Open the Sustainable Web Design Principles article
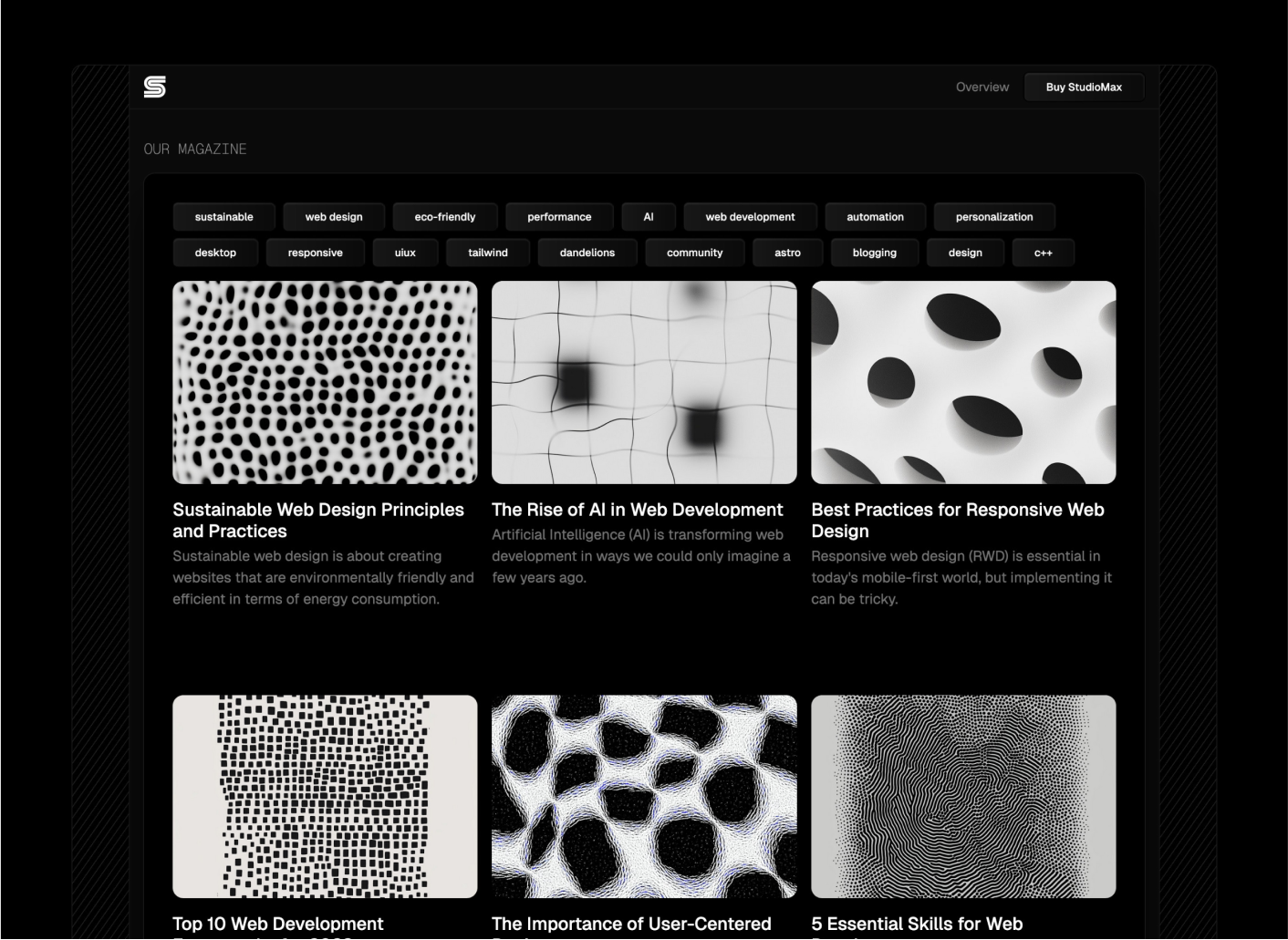This screenshot has width=1288, height=940. pyautogui.click(x=318, y=521)
